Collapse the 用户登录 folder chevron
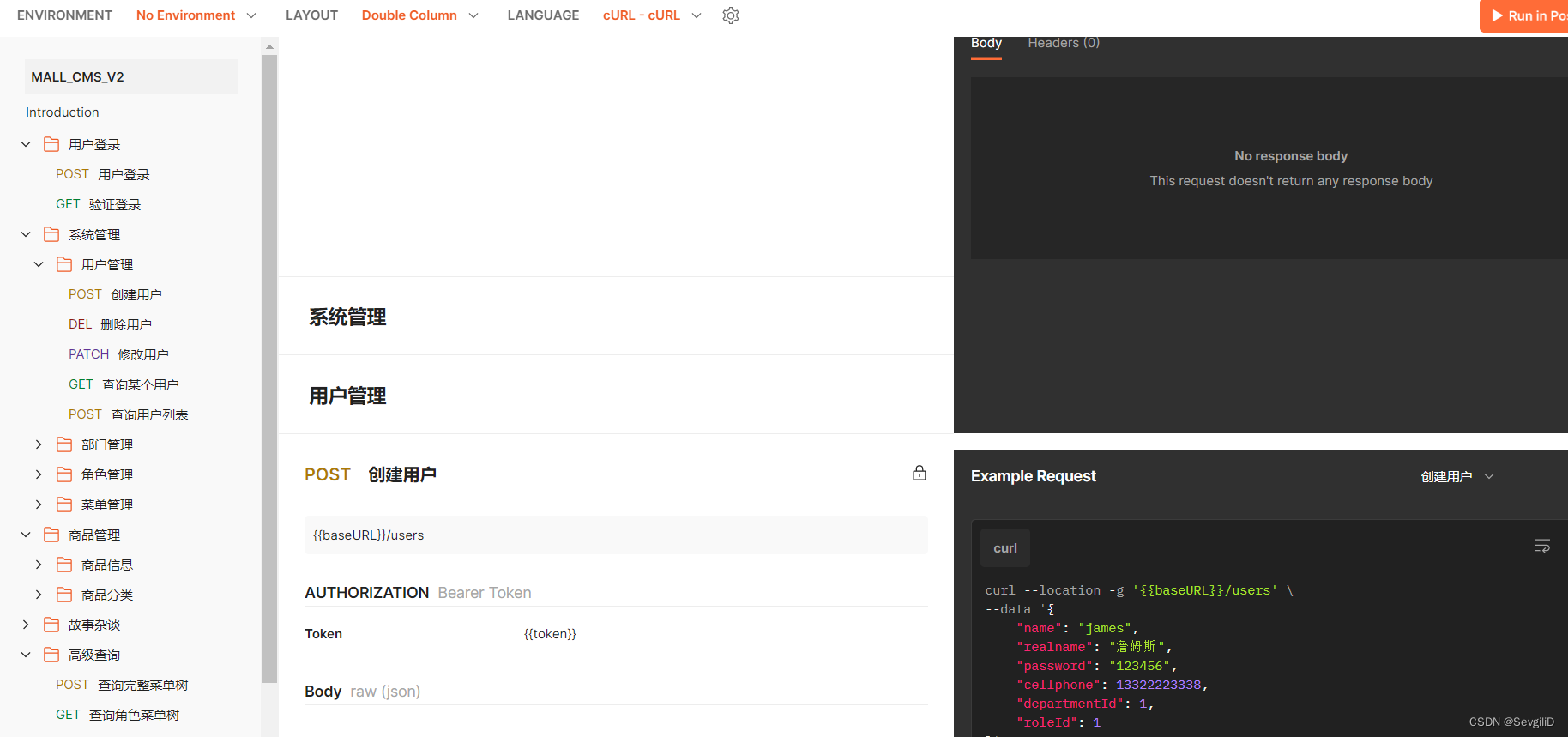1568x737 pixels. click(x=26, y=144)
